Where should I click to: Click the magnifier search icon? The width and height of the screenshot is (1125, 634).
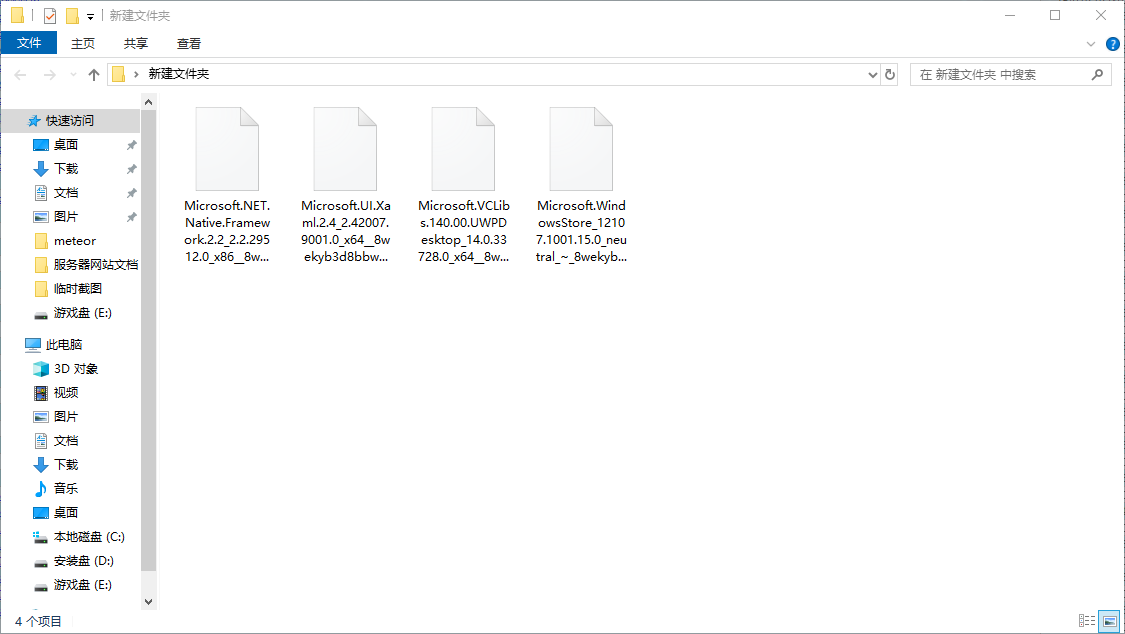point(1097,75)
